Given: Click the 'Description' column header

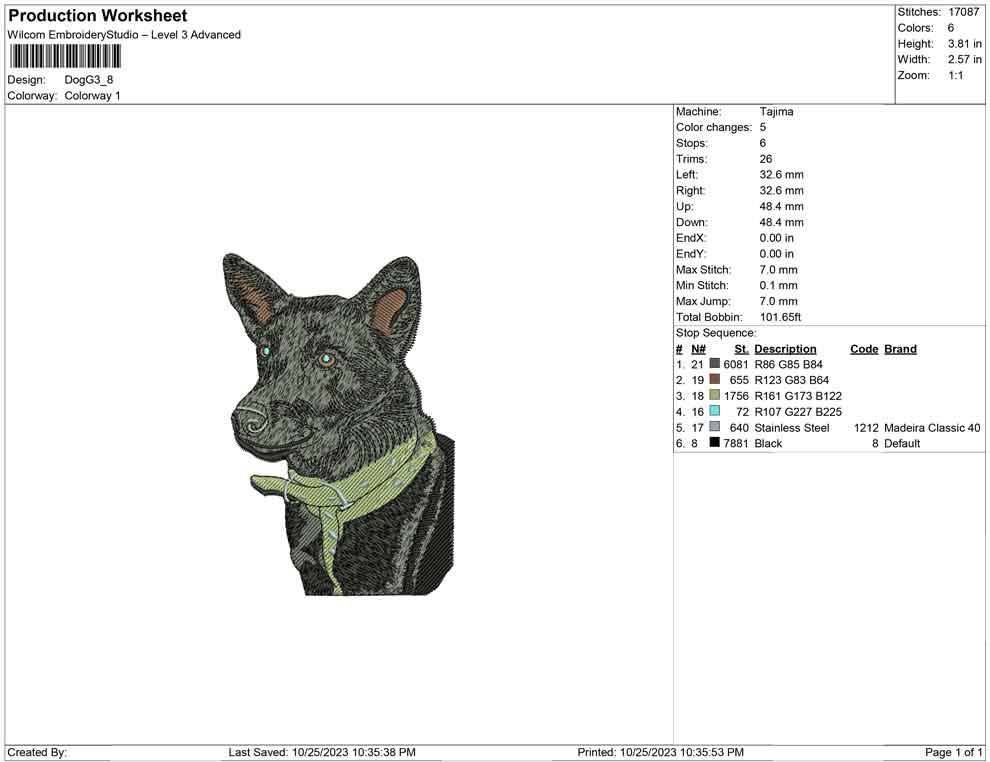Looking at the screenshot, I should [x=785, y=348].
